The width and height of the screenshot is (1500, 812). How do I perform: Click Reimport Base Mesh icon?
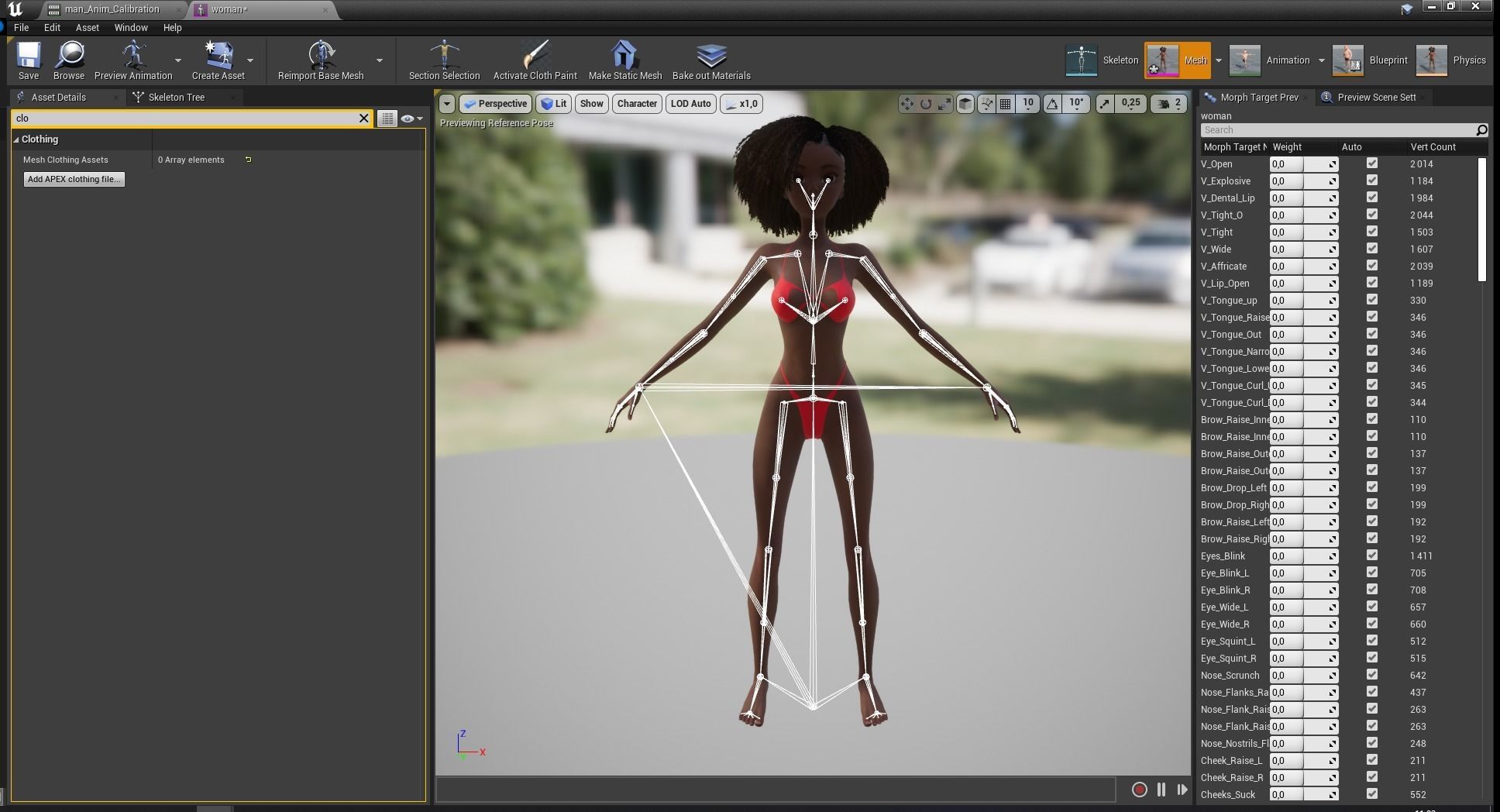click(321, 56)
